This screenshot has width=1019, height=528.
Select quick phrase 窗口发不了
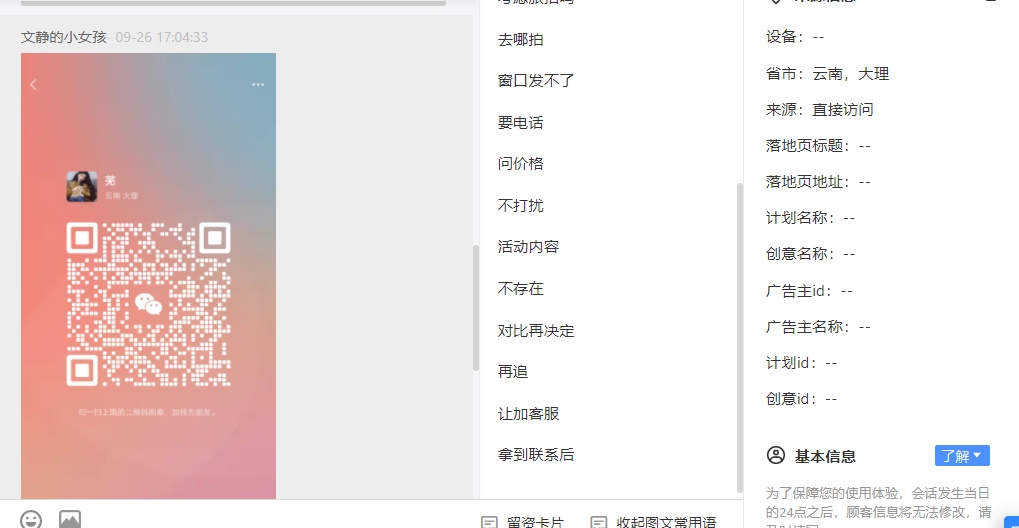(x=536, y=81)
